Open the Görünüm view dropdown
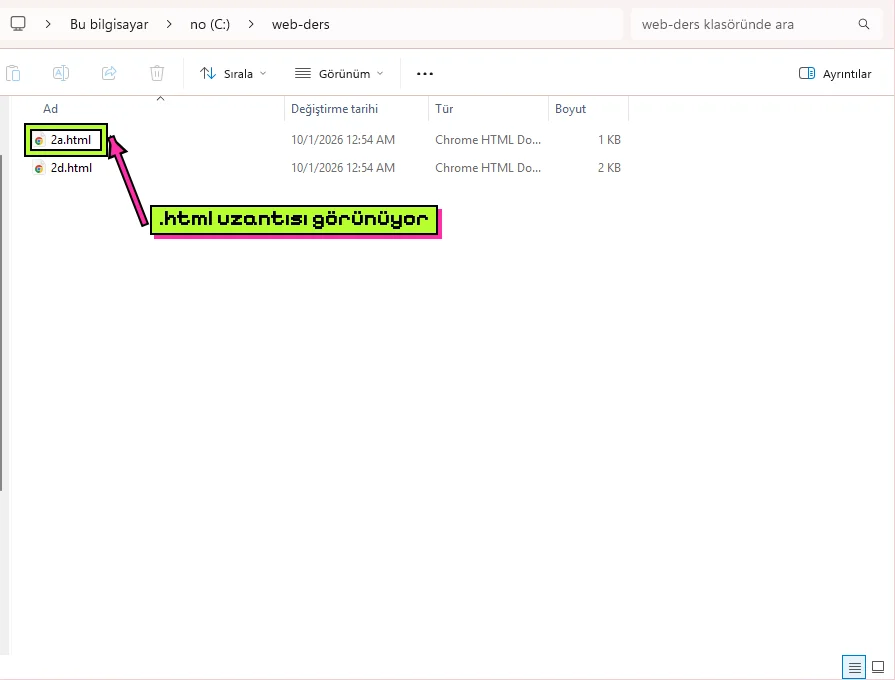The height and width of the screenshot is (680, 895). 339,74
